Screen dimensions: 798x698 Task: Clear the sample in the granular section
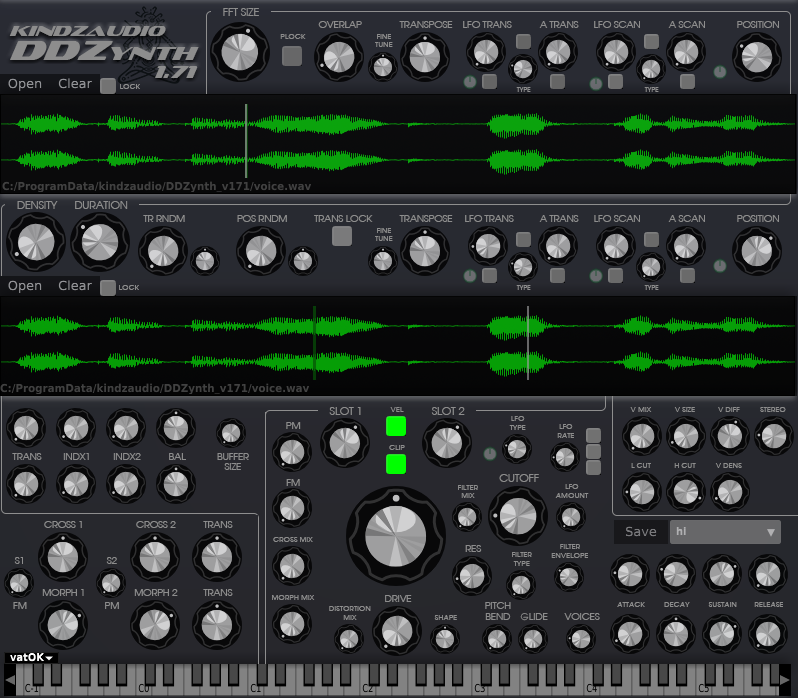(x=75, y=285)
